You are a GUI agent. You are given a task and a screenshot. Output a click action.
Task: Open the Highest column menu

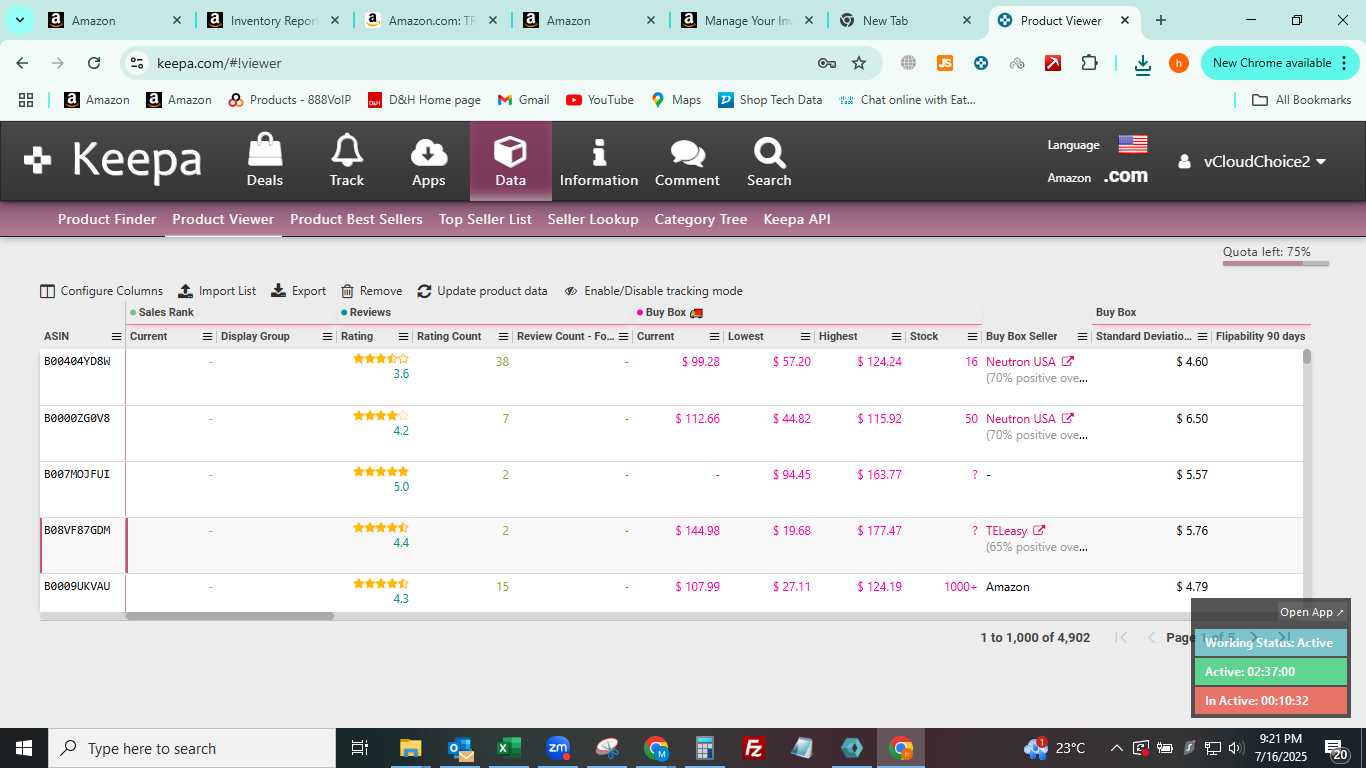[895, 337]
